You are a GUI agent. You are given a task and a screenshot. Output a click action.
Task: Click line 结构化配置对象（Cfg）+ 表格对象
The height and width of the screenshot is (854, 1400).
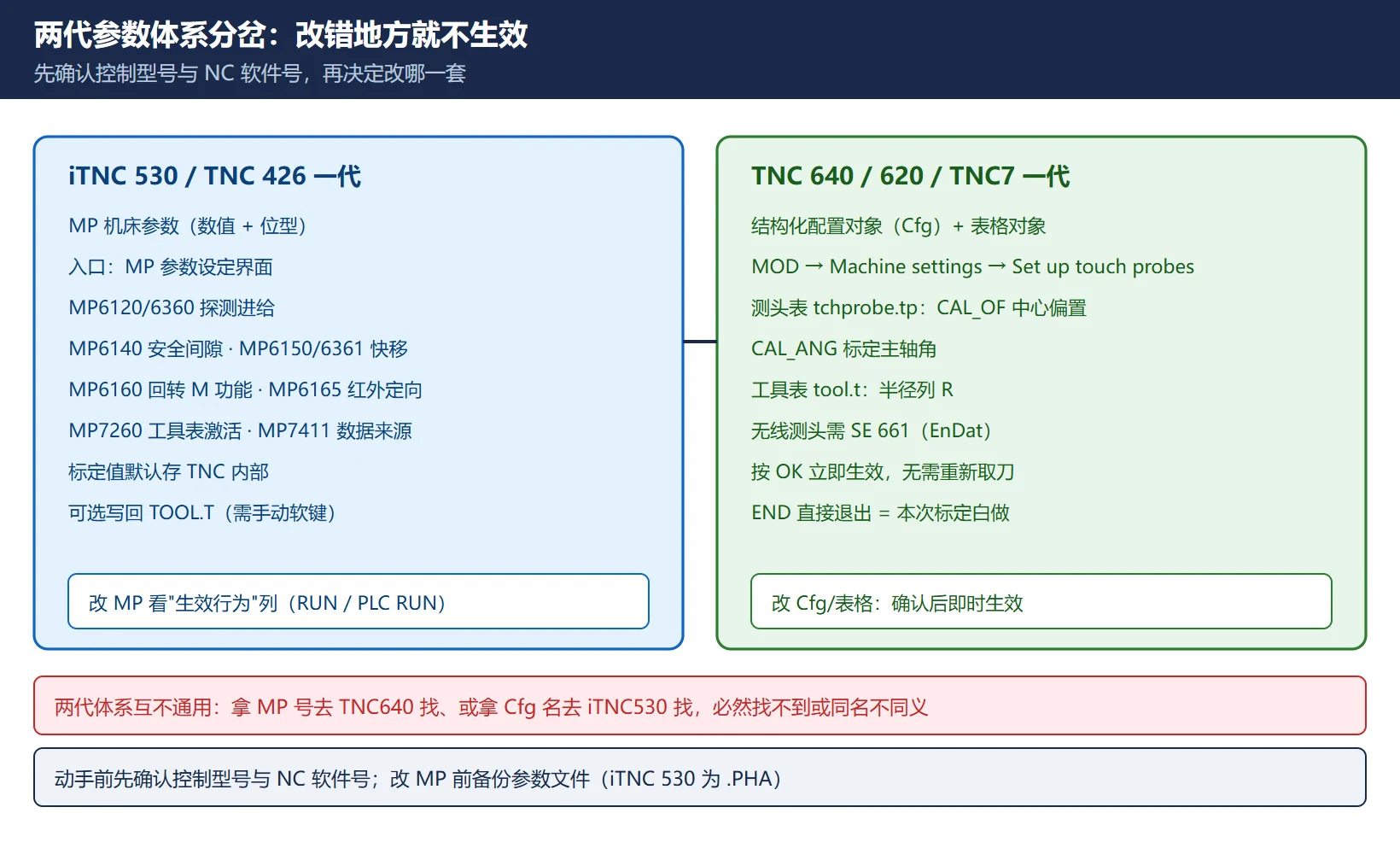coord(899,225)
